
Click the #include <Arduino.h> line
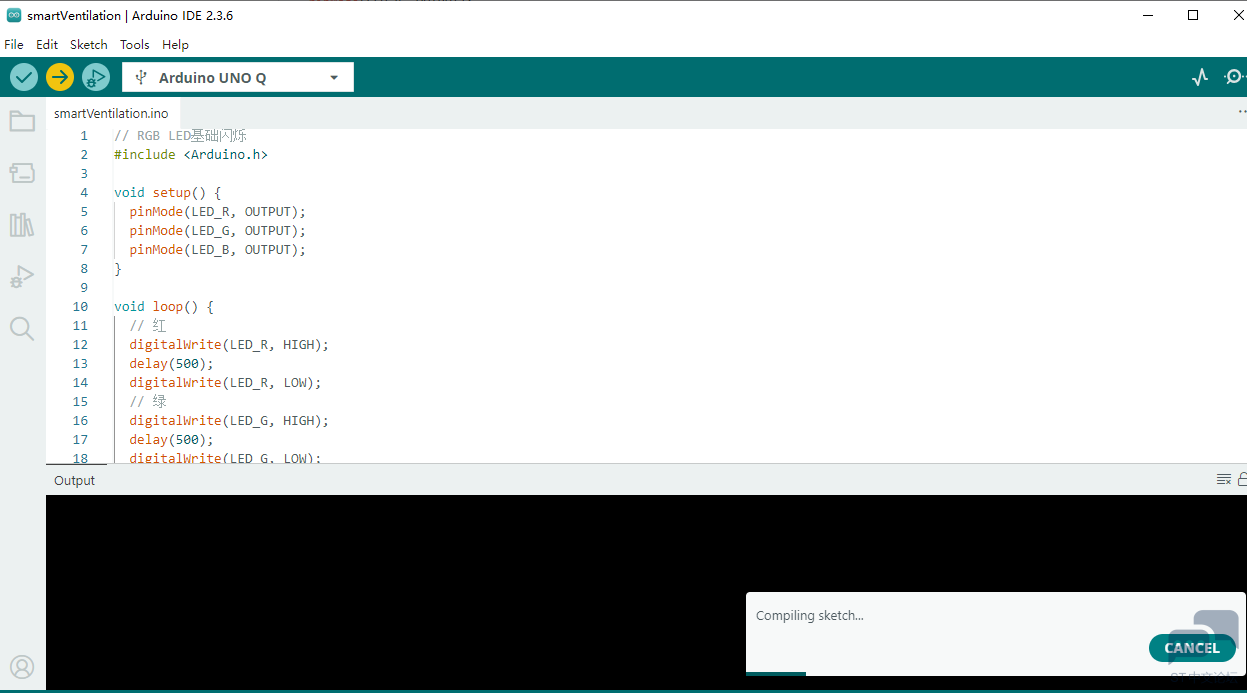pyautogui.click(x=191, y=155)
